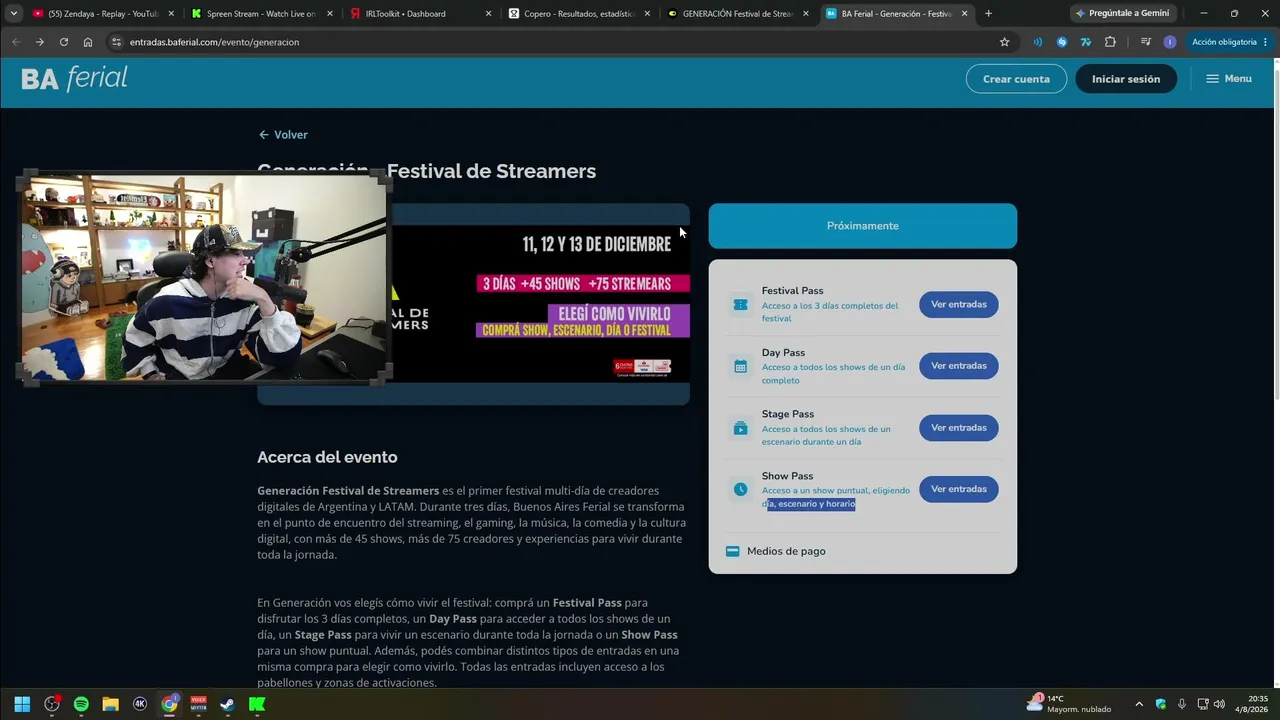
Task: Switch to the Copero Resultados tab
Action: click(580, 14)
